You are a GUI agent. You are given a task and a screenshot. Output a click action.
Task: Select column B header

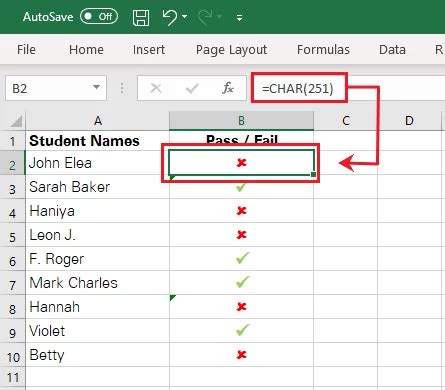pos(241,121)
